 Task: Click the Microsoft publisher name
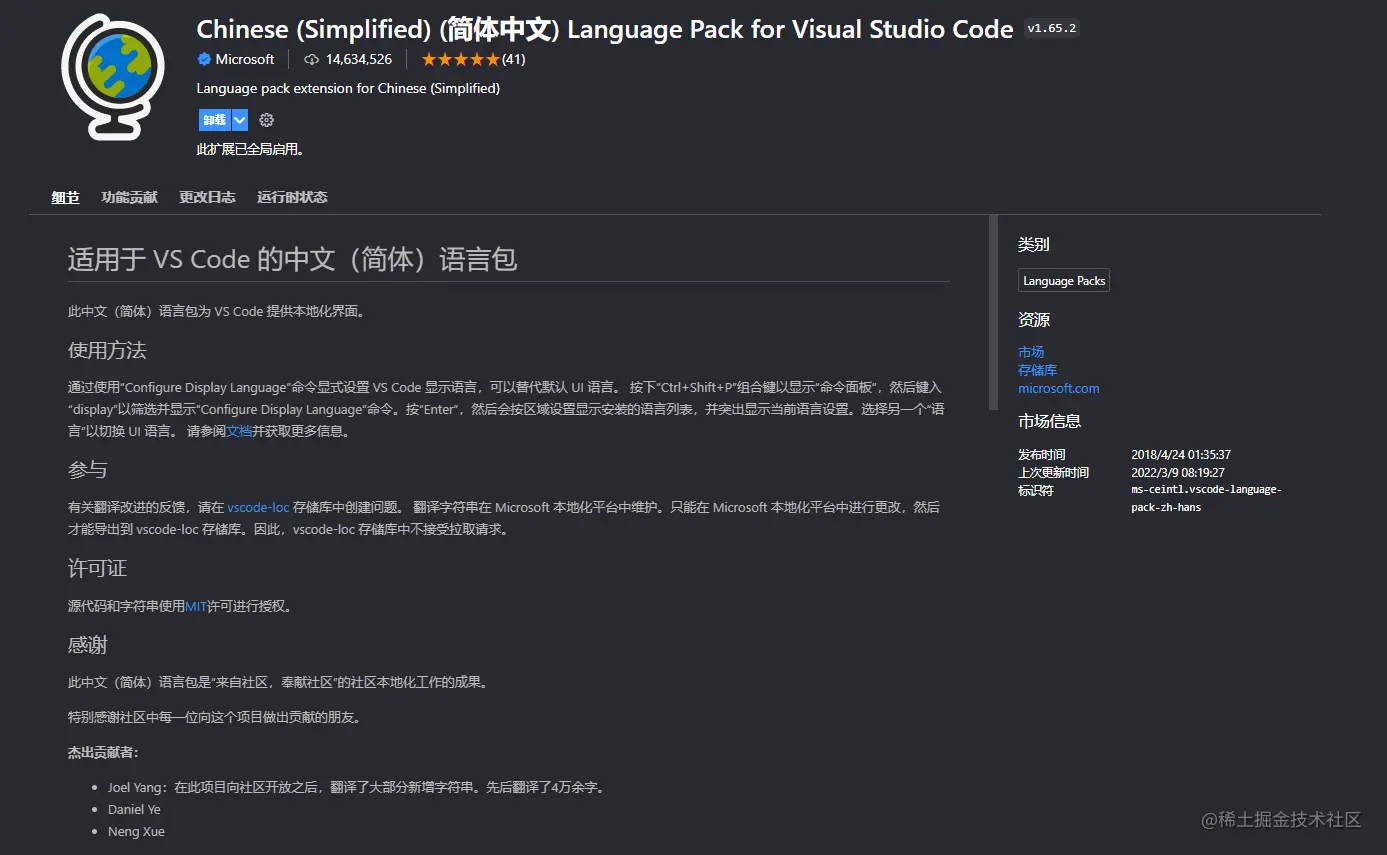245,59
